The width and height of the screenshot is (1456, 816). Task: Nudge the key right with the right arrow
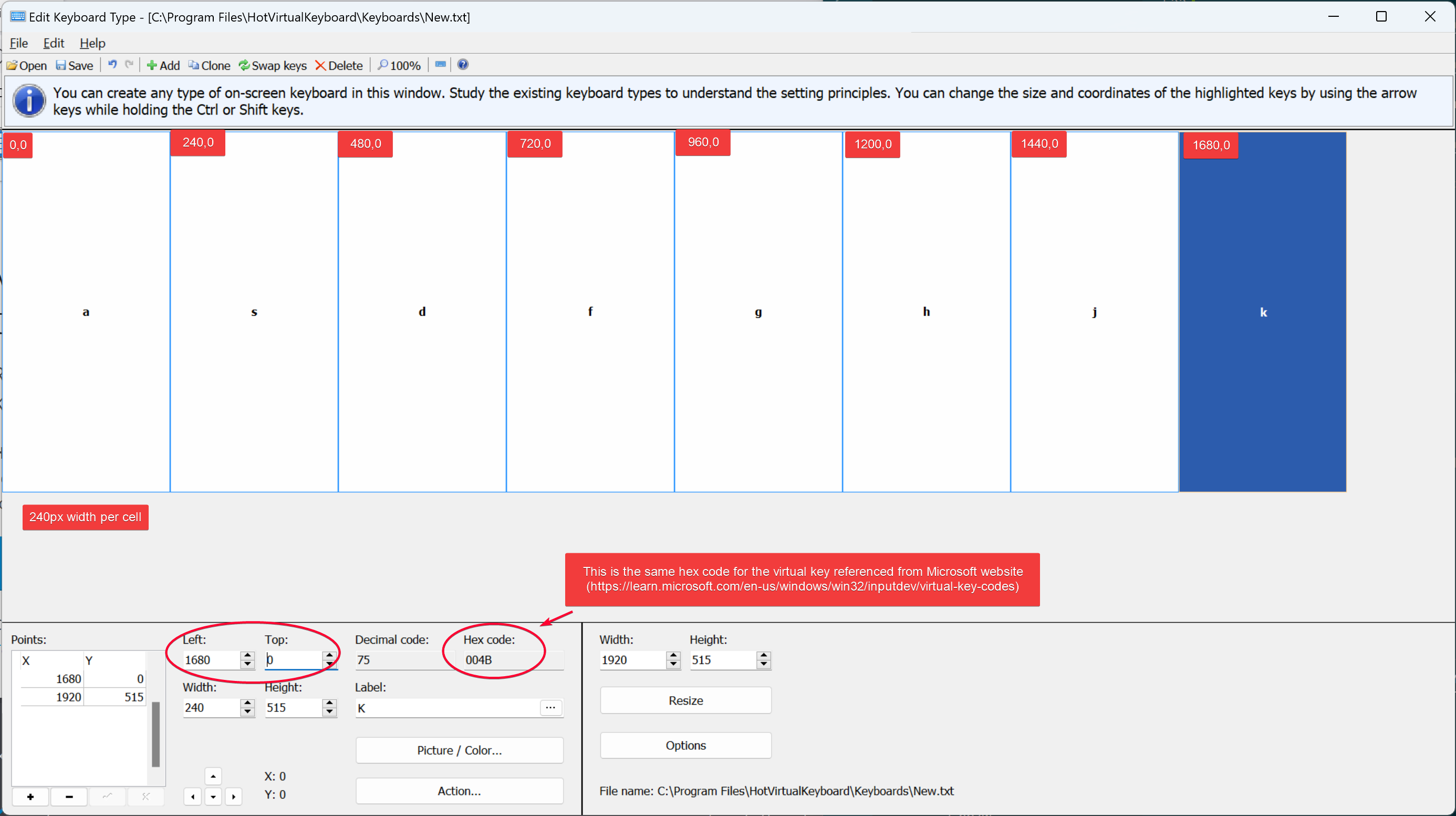[233, 797]
